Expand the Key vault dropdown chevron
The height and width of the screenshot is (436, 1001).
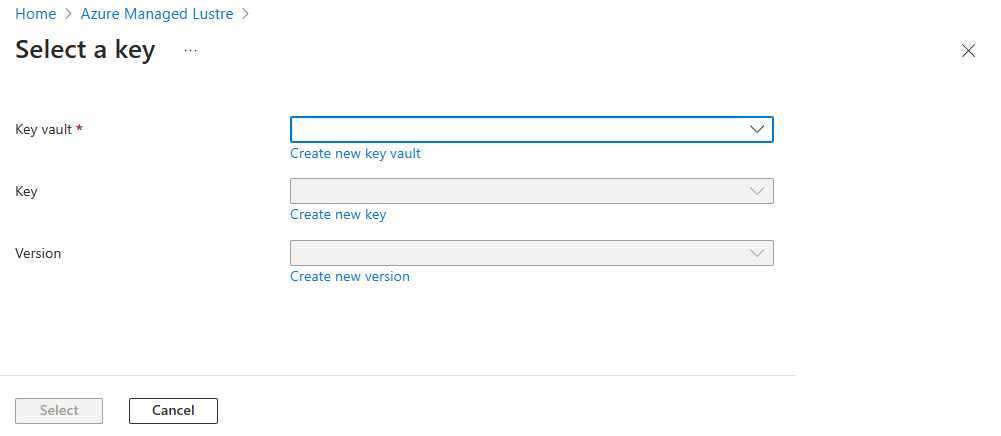point(757,130)
